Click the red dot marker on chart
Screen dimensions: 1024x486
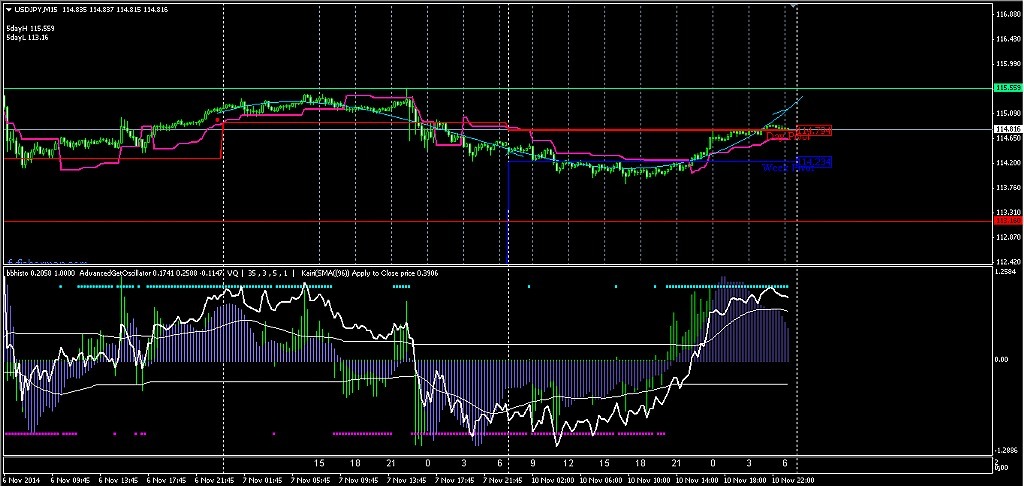coord(219,119)
